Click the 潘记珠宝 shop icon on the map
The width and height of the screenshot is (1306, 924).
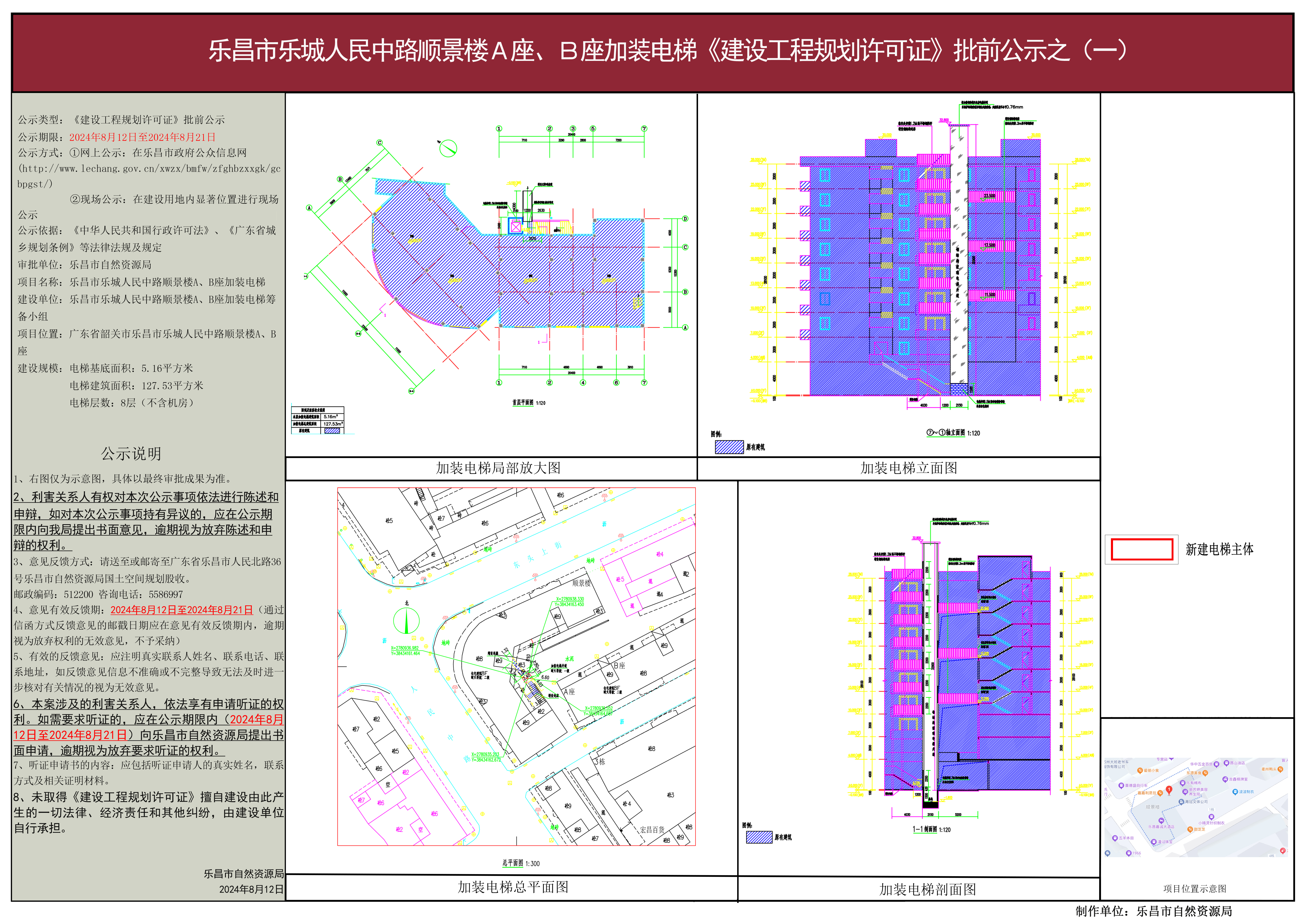(x=1154, y=842)
